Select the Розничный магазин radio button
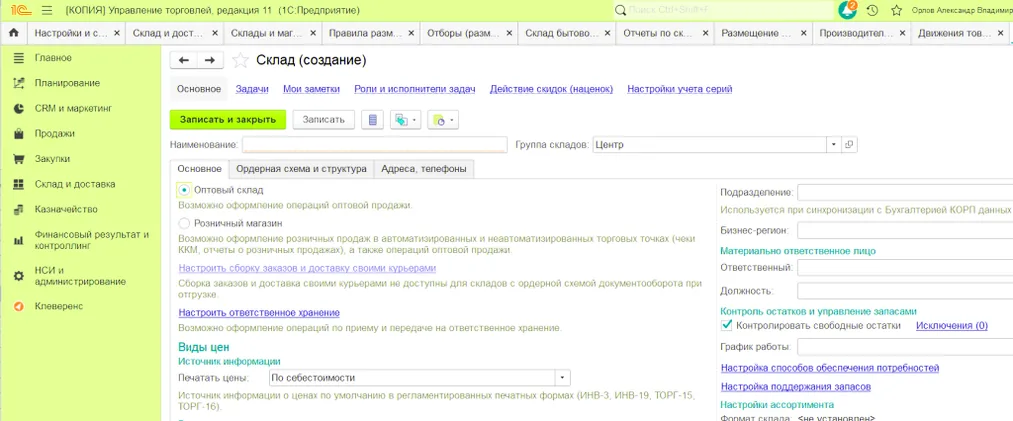This screenshot has width=1013, height=421. (x=184, y=223)
